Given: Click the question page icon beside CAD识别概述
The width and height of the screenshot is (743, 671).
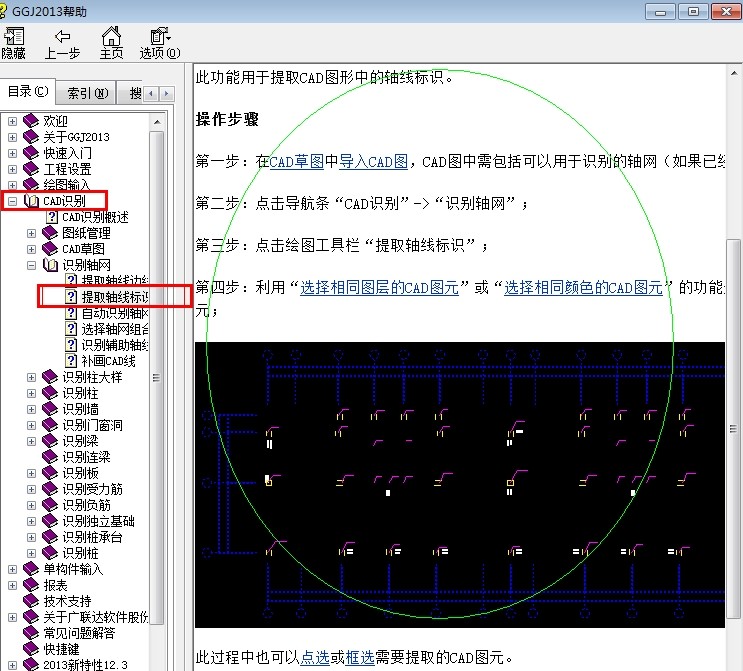Looking at the screenshot, I should (x=52, y=217).
